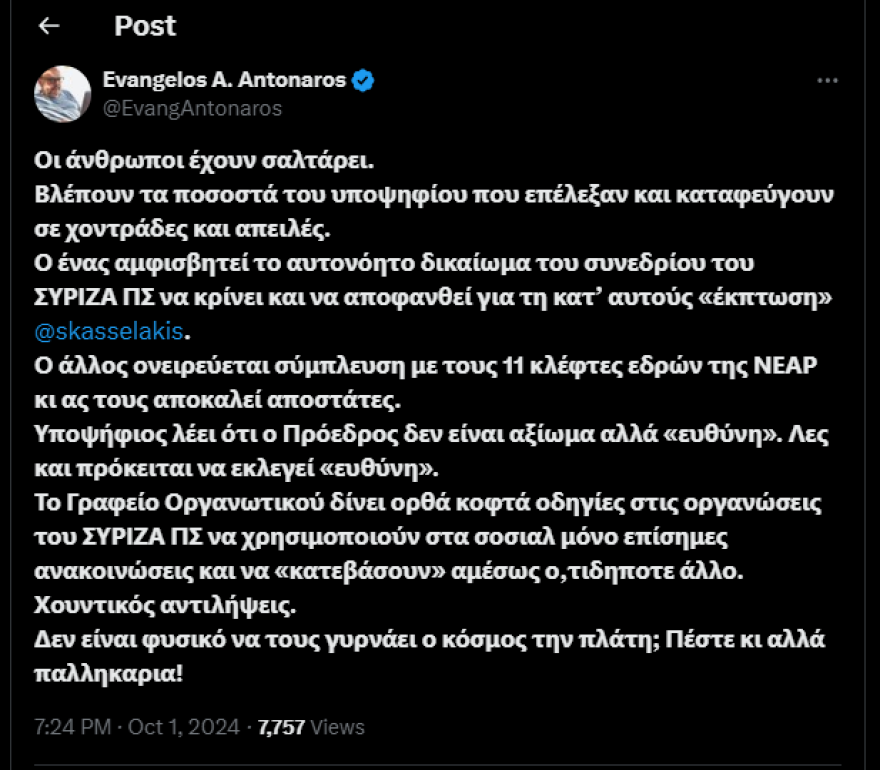
Task: Open Evangelos Antonaros's profile avatar
Action: tap(61, 91)
